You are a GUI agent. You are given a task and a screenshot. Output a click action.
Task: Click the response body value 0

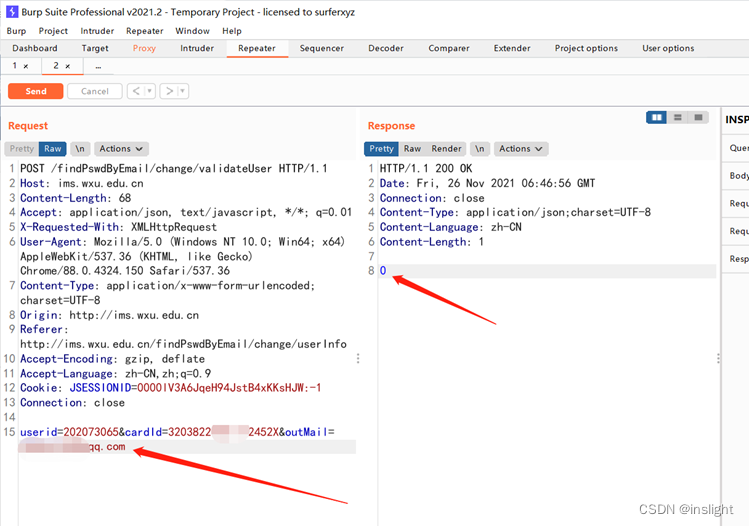point(383,271)
